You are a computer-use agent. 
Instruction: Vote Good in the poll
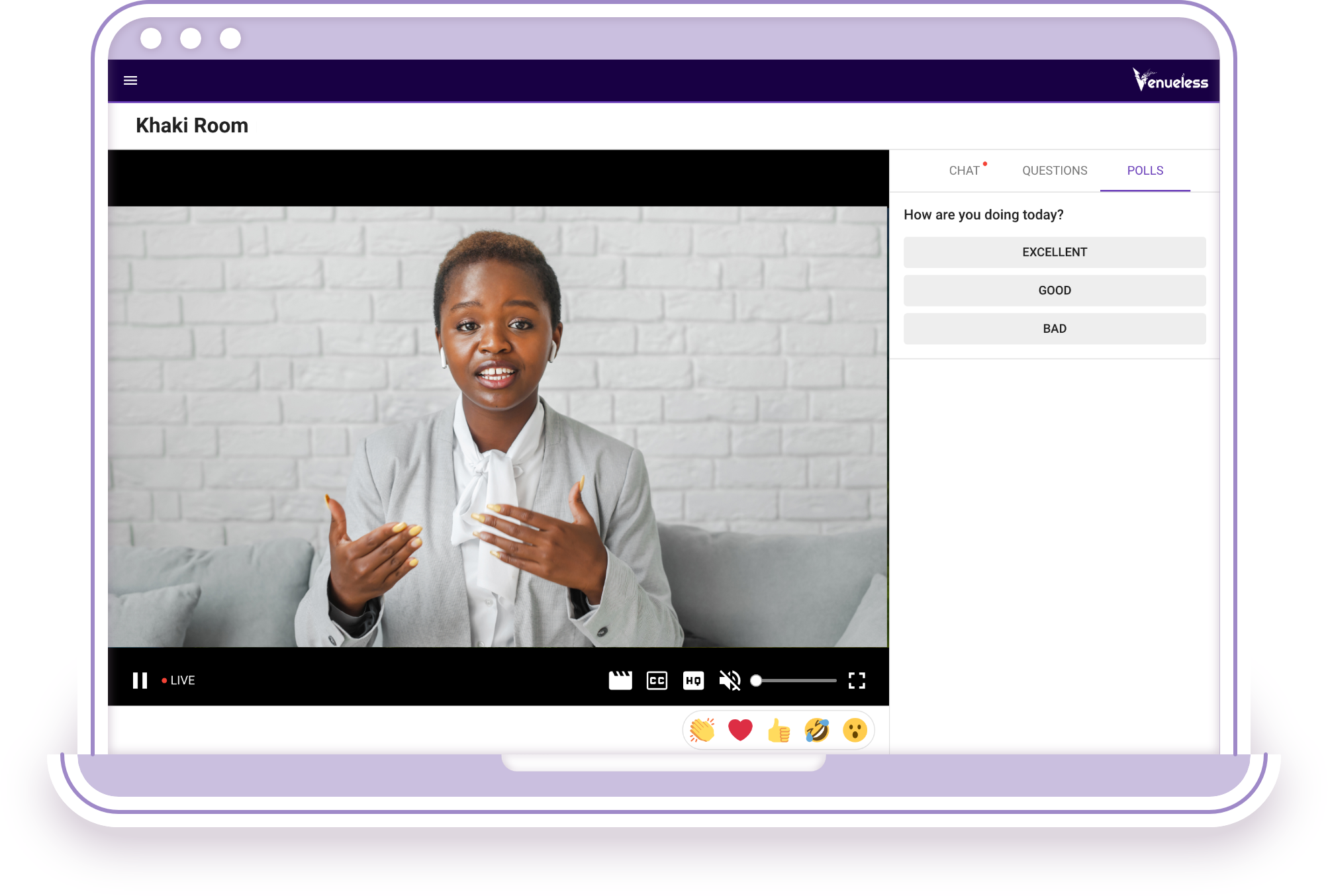1055,291
